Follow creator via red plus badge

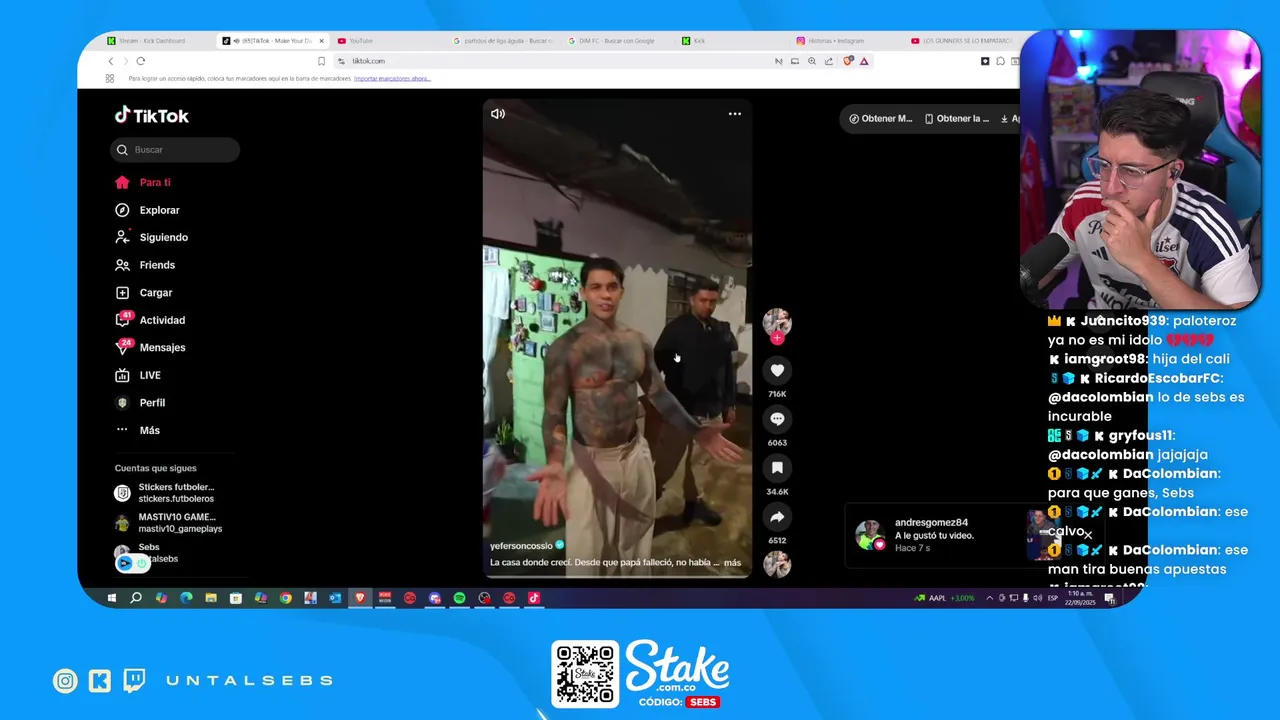click(777, 338)
